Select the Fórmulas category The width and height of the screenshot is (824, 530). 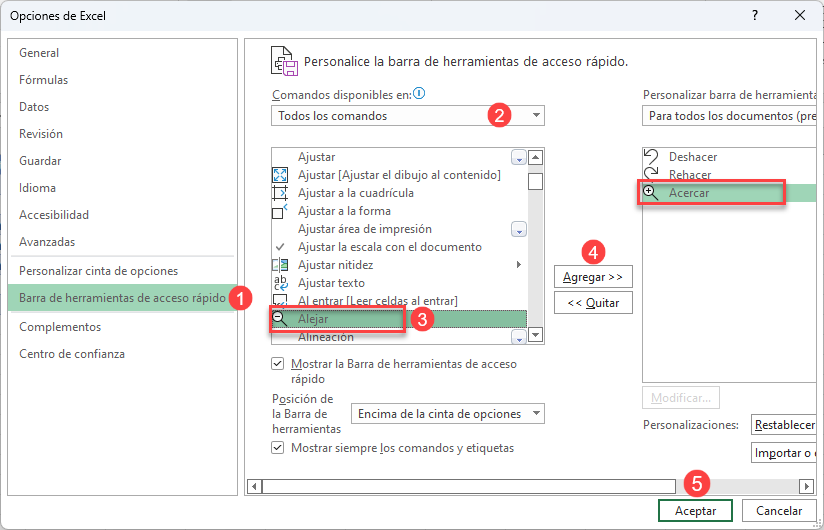pos(122,80)
